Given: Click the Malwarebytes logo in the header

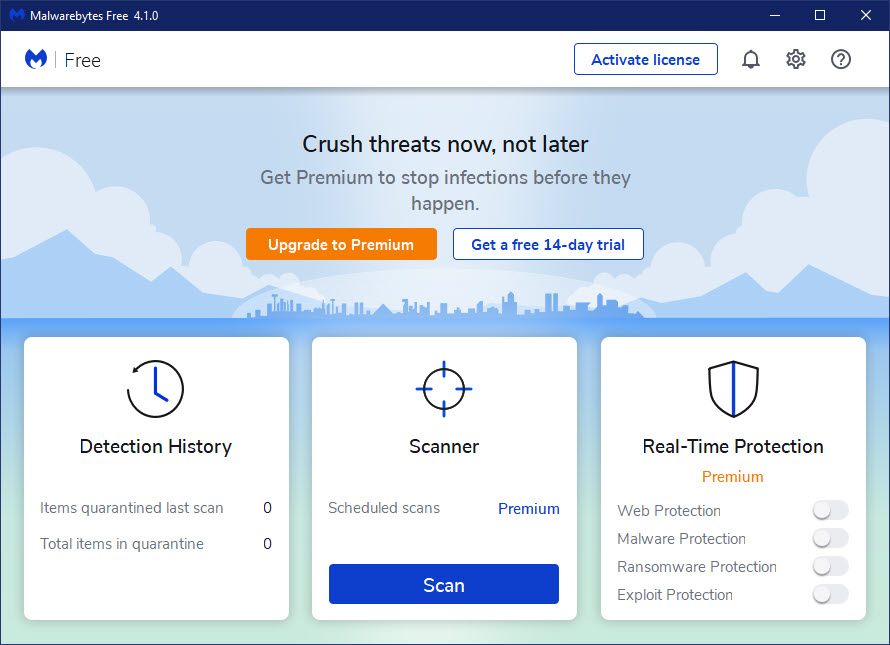Looking at the screenshot, I should tap(36, 60).
